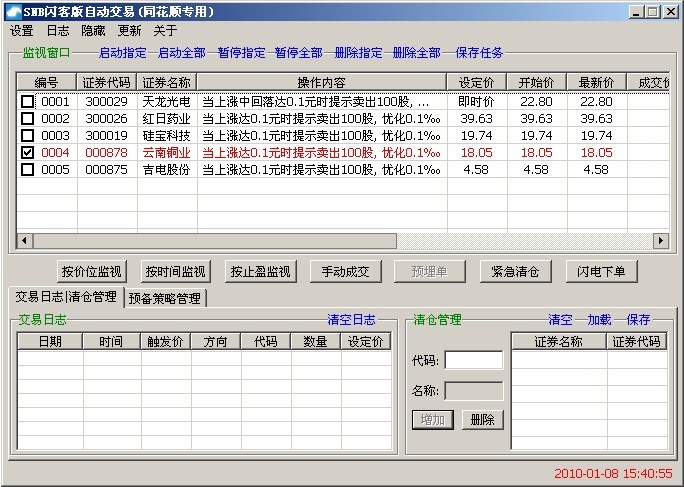Select code 000878 in red row
684x487 pixels.
click(x=106, y=153)
